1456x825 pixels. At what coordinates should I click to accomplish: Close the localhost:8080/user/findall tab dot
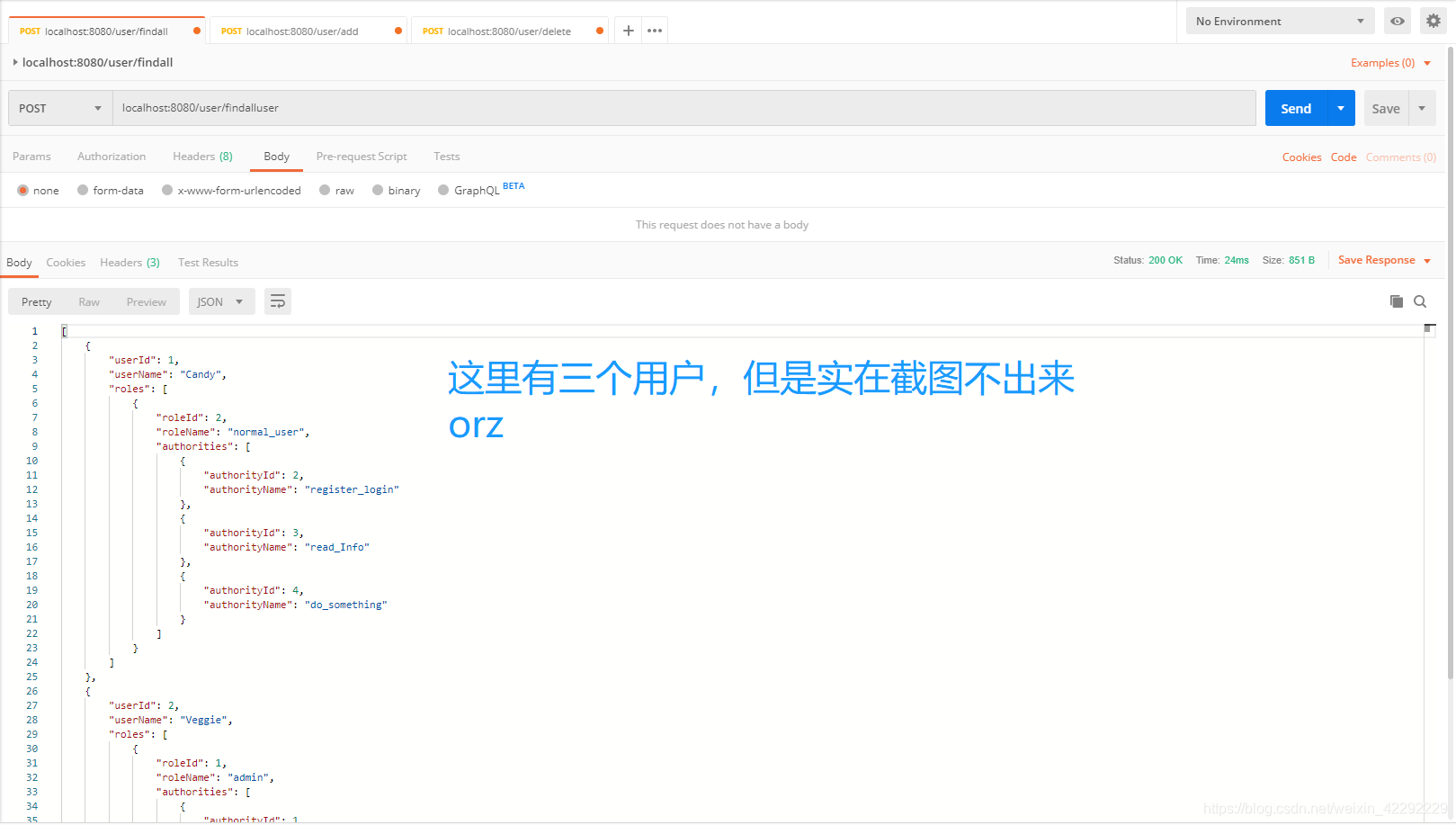197,31
